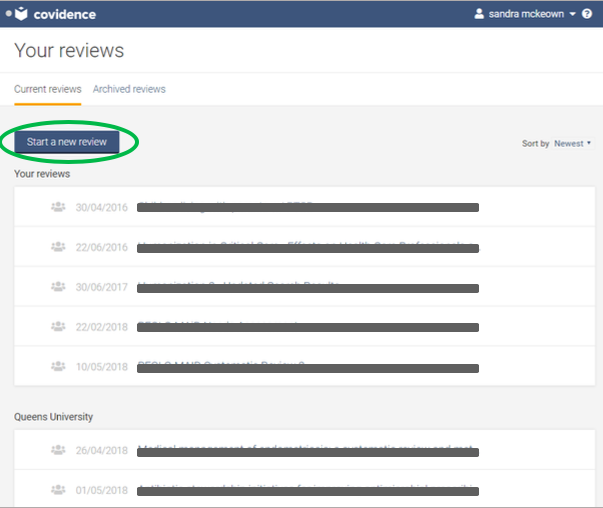
Task: Open the sandra mckeown account menu
Action: point(526,14)
